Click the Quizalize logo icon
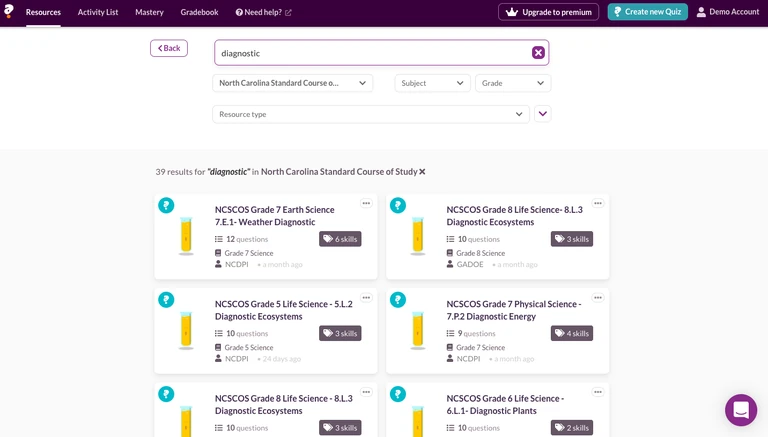This screenshot has height=437, width=768. coord(9,11)
